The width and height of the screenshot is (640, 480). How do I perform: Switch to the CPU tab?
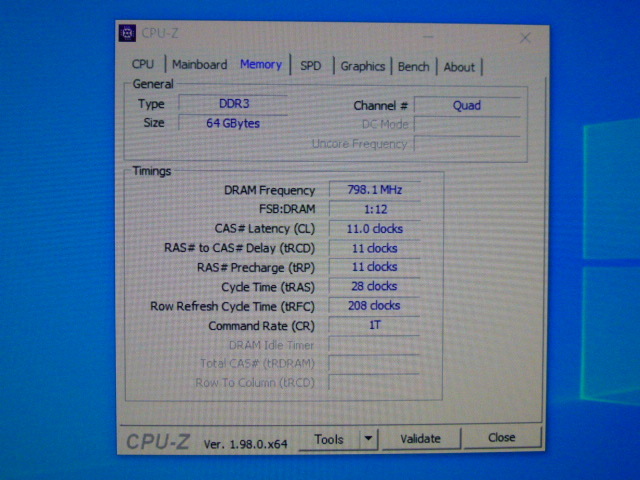pos(143,64)
